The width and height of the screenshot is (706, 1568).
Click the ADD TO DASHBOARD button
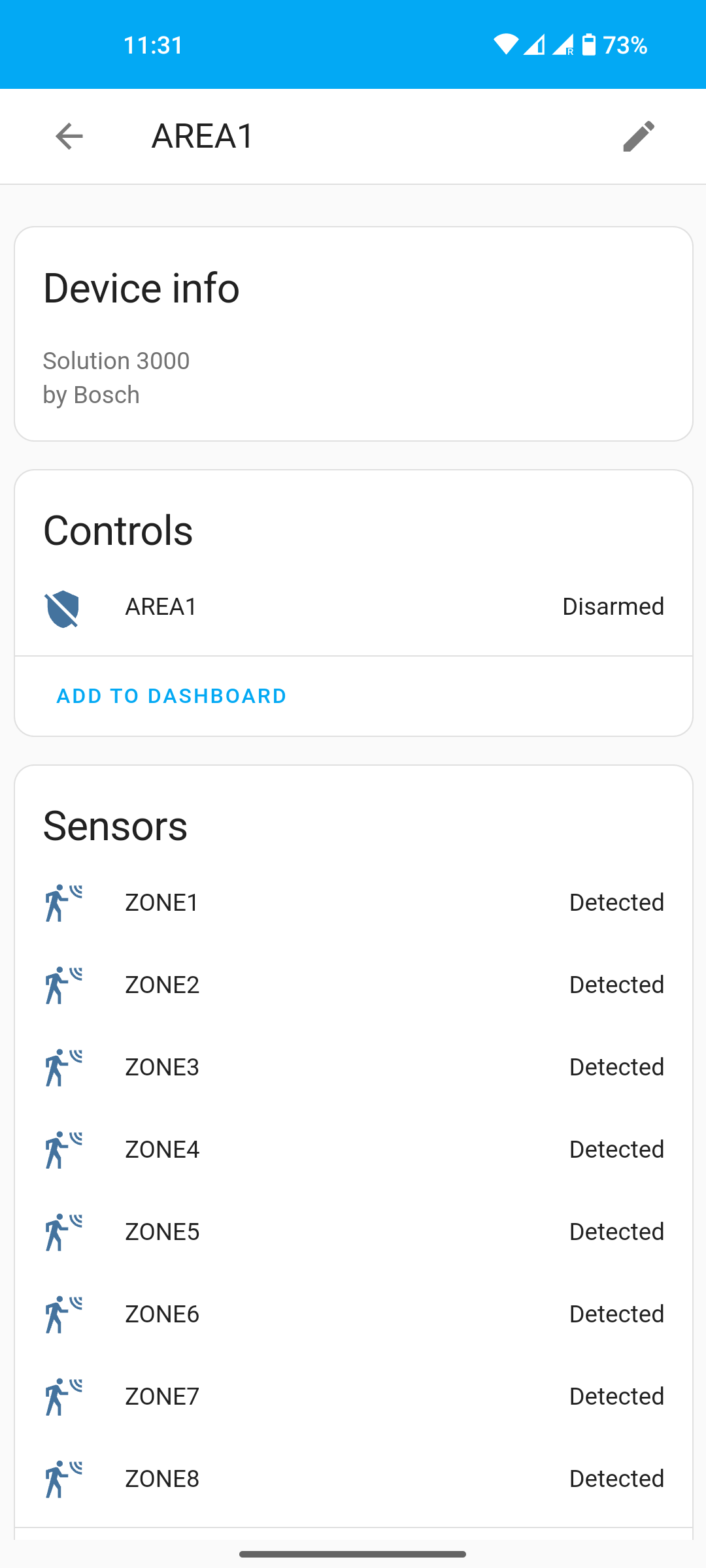click(x=171, y=696)
